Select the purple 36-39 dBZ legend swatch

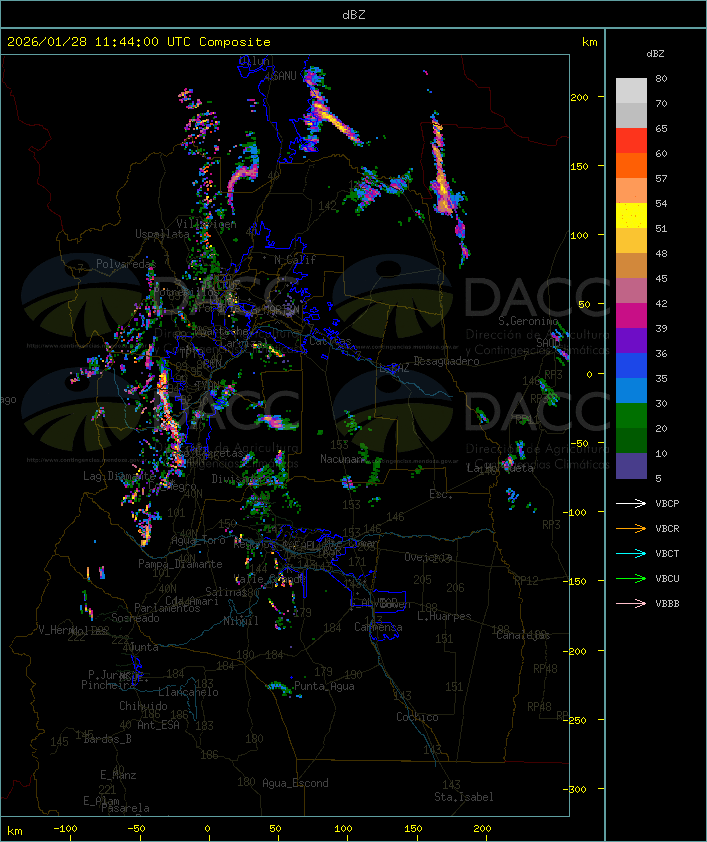pyautogui.click(x=631, y=341)
